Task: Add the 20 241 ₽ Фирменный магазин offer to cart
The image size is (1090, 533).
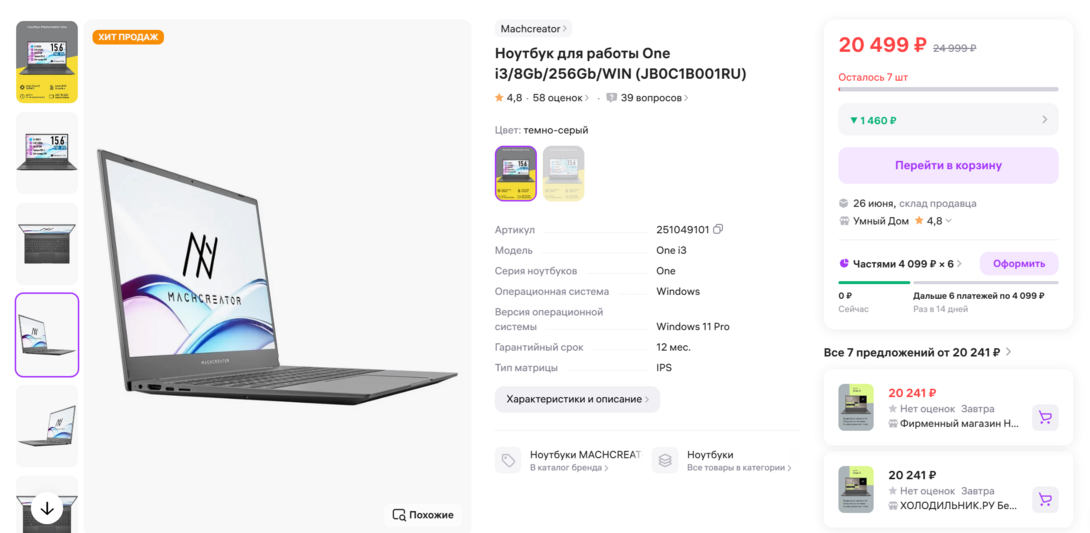Action: click(1045, 418)
